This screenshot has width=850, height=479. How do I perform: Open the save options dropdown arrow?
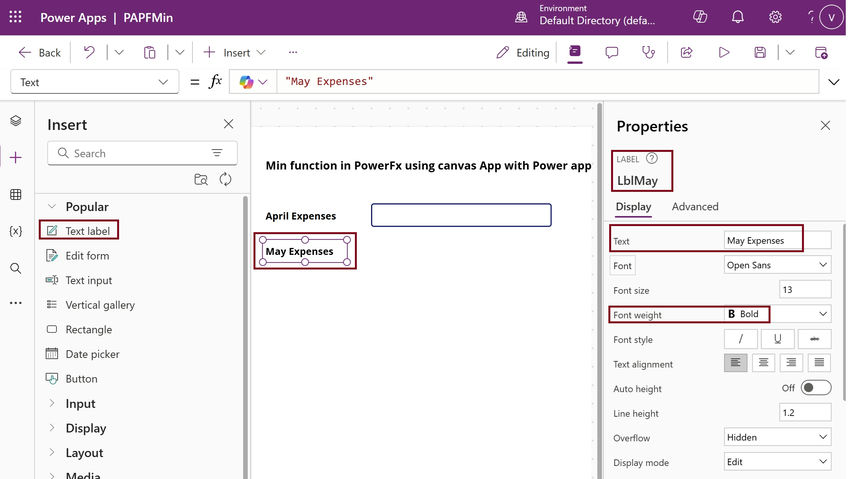790,53
